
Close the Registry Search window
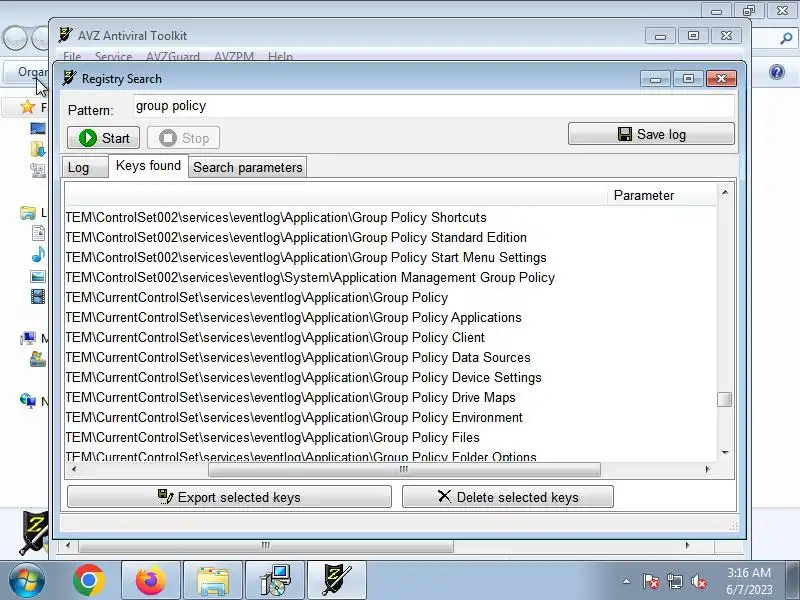coord(721,78)
